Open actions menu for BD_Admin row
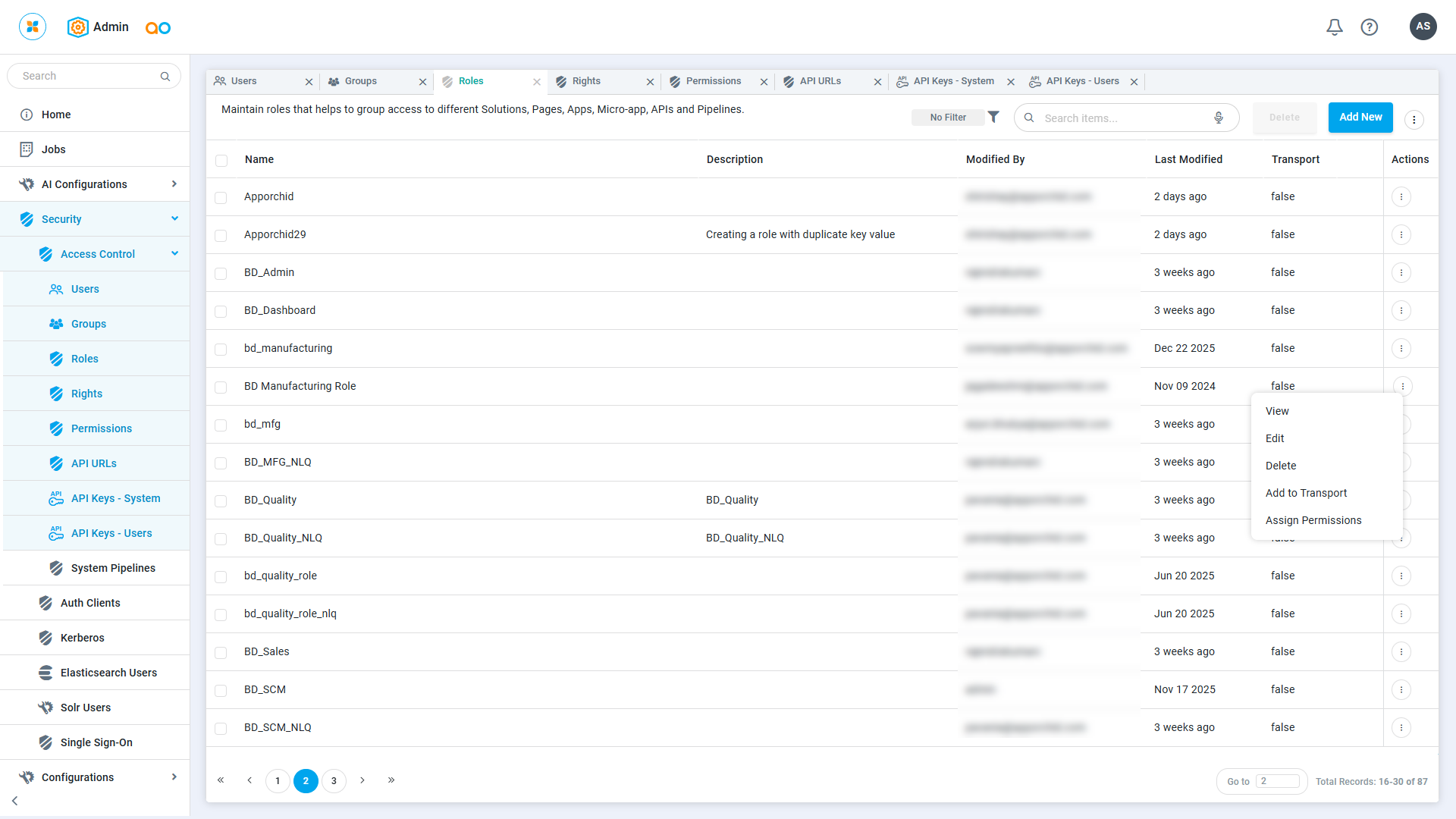 [x=1401, y=273]
